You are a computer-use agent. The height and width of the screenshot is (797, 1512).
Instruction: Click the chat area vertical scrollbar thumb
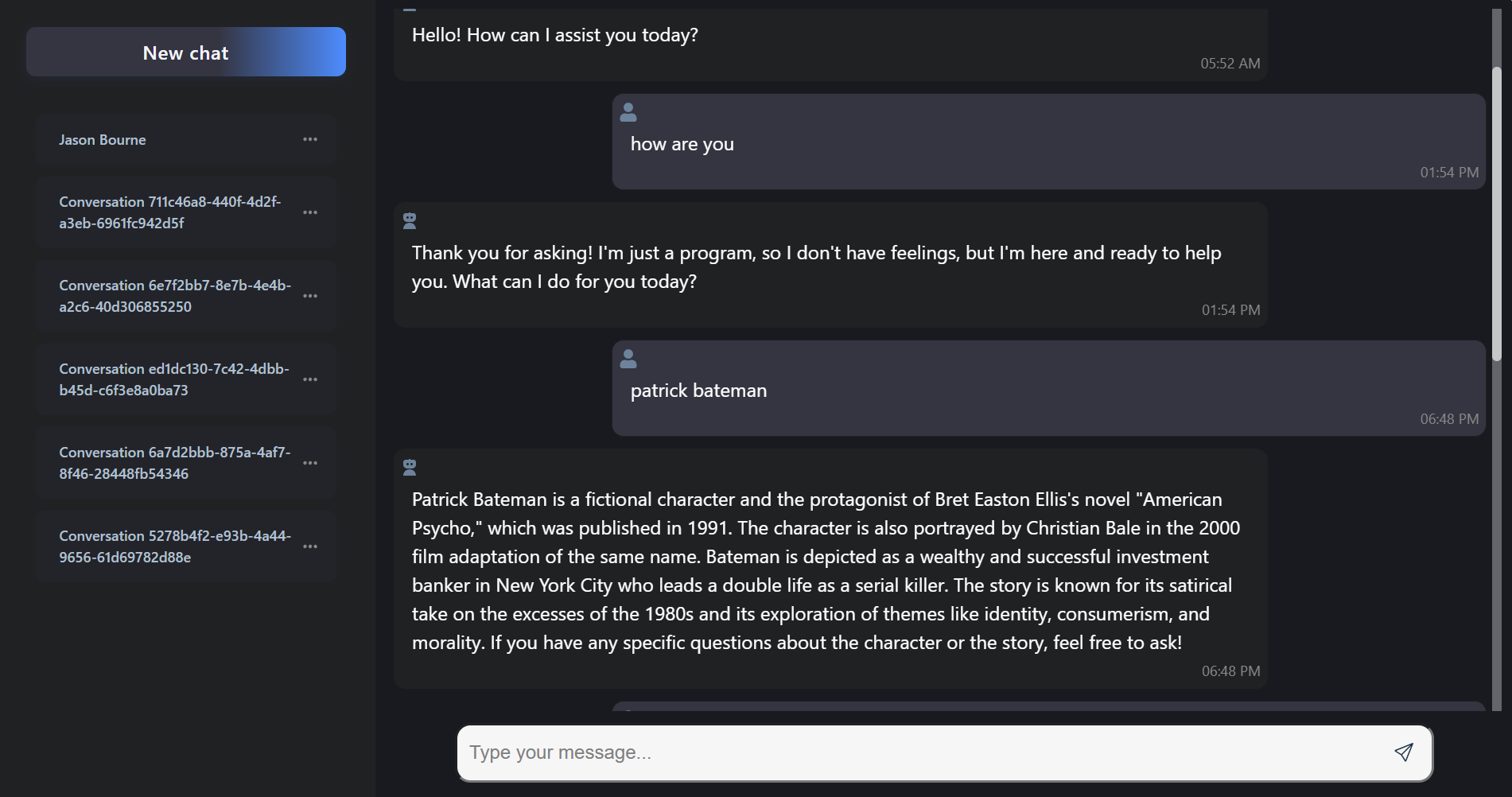(1496, 215)
